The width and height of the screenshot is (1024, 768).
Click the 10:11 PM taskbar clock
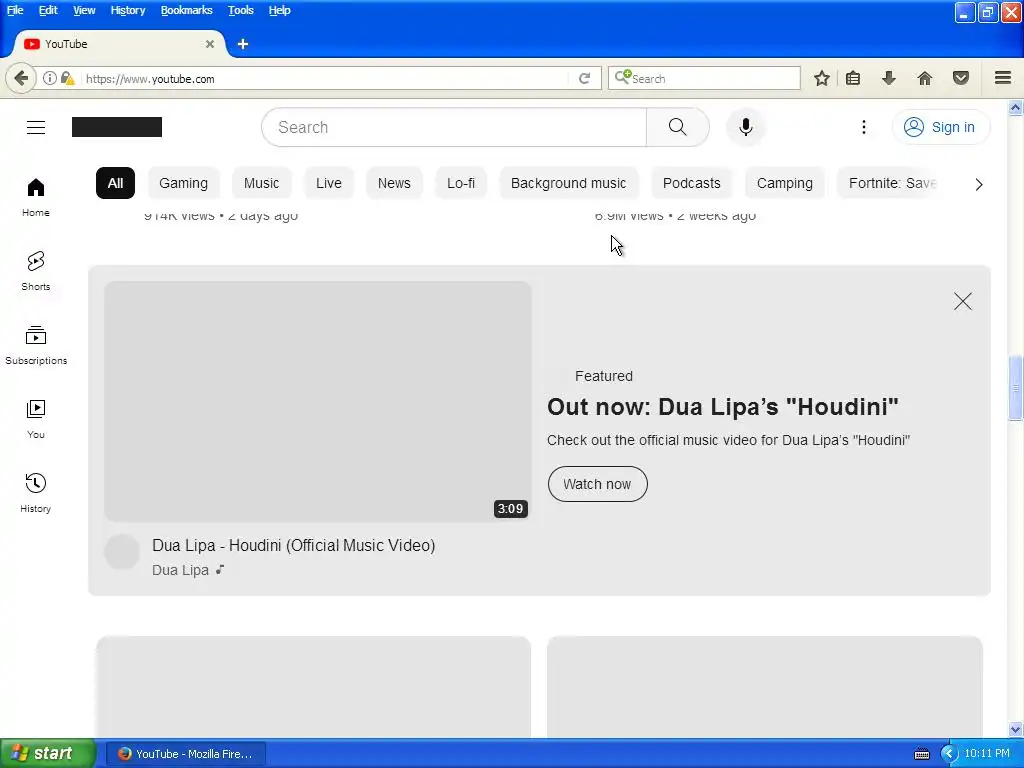pos(986,754)
